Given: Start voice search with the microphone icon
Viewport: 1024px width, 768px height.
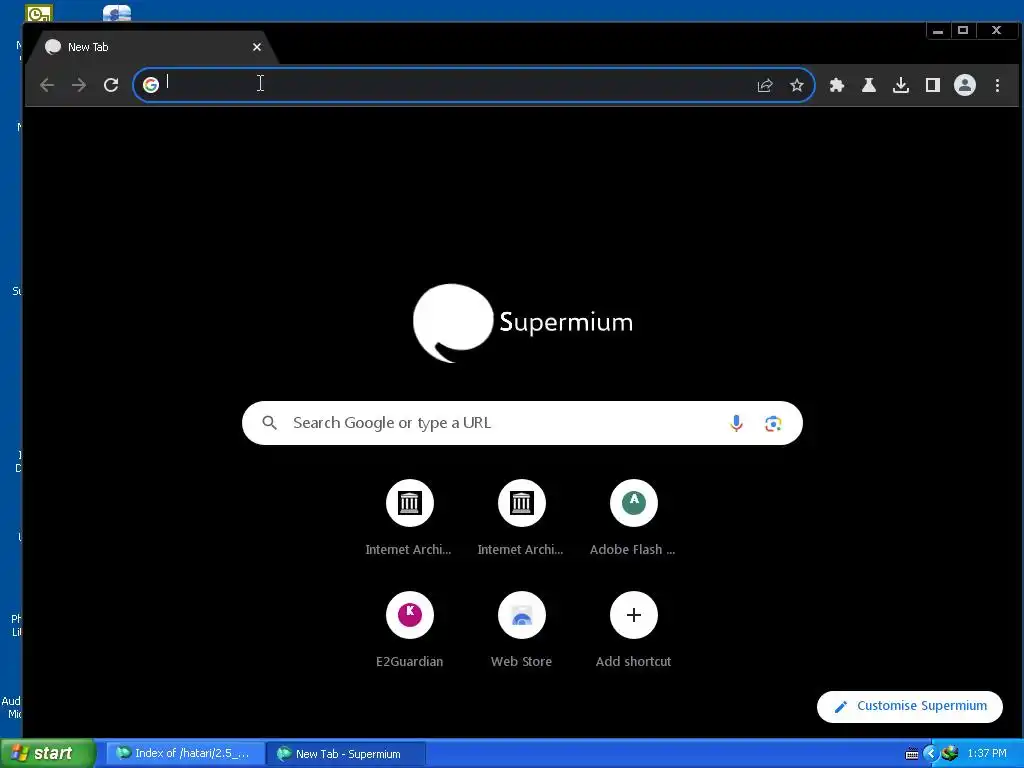Looking at the screenshot, I should click(736, 423).
